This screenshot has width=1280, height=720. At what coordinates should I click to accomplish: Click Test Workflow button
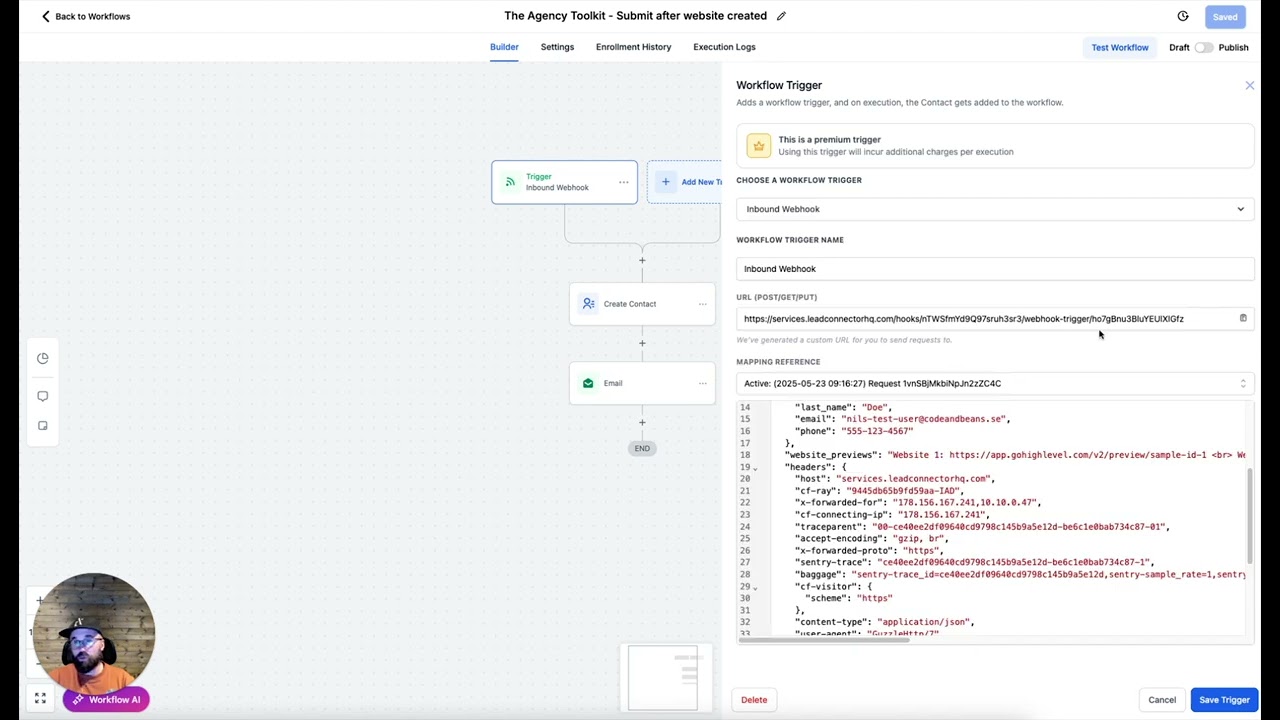click(x=1120, y=47)
